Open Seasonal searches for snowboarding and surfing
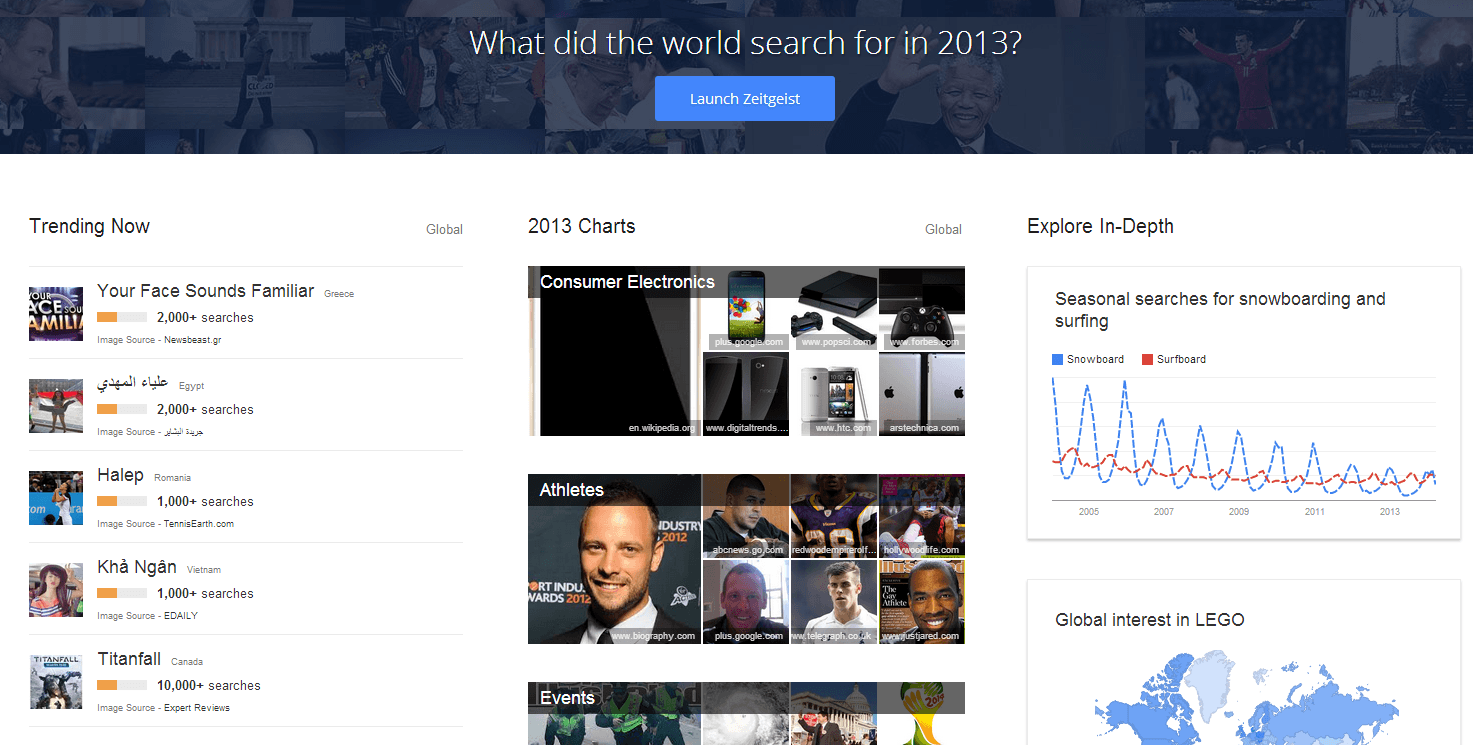1473x745 pixels. (1220, 310)
